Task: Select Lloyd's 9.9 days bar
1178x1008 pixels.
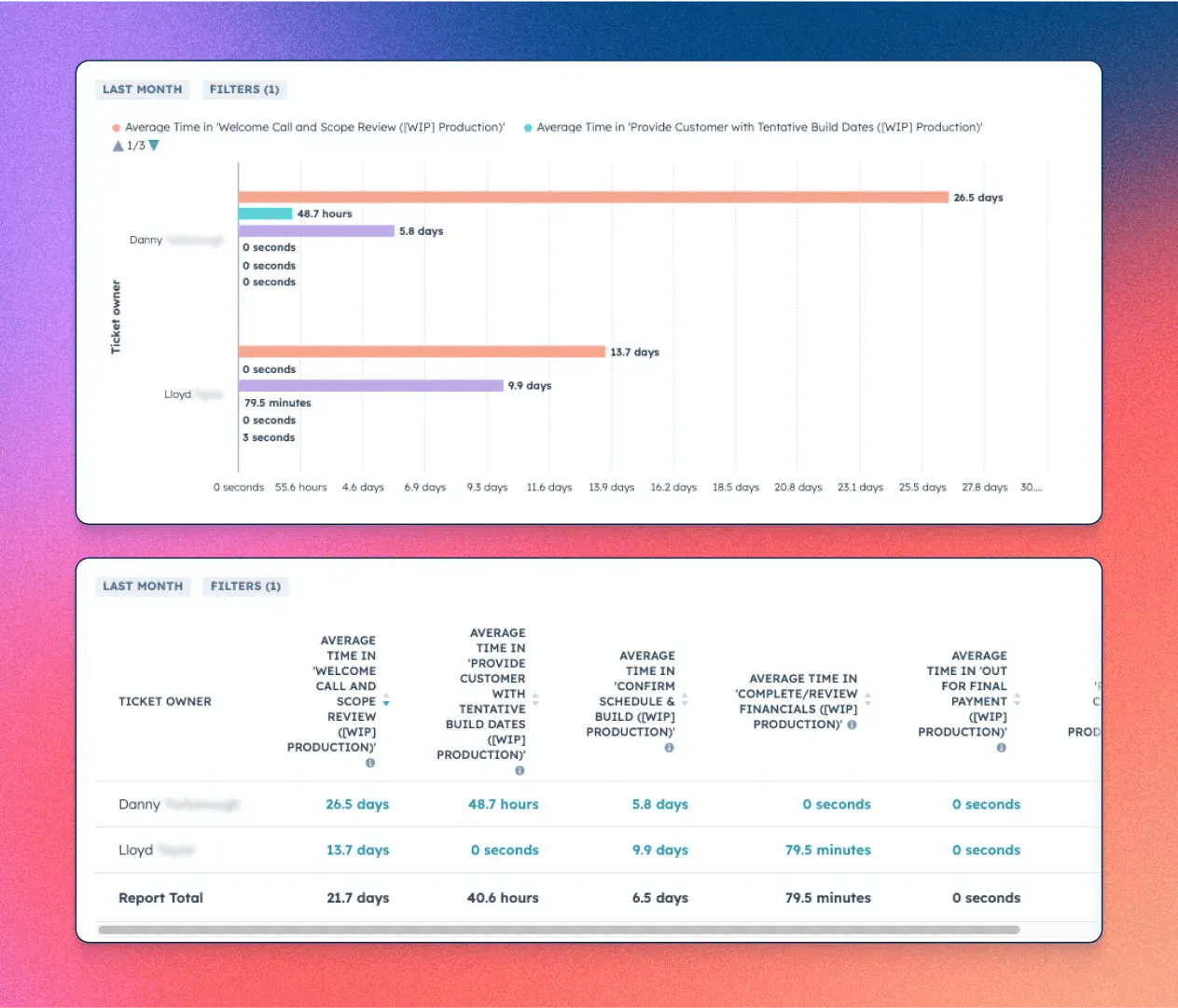Action: 371,386
